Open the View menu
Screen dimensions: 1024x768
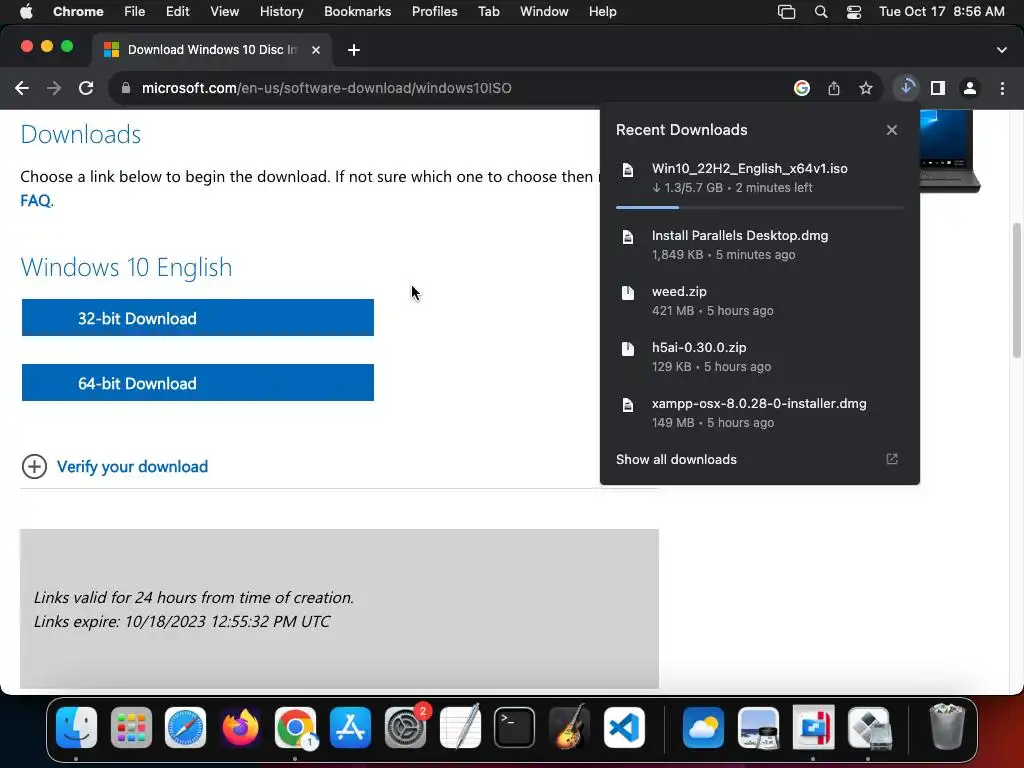[x=225, y=12]
